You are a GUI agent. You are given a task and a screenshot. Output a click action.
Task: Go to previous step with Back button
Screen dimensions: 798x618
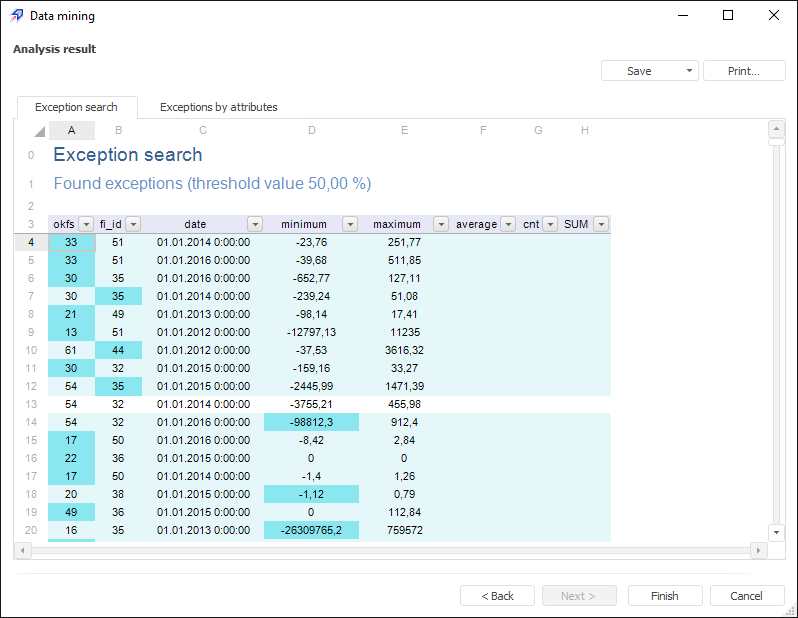(497, 596)
